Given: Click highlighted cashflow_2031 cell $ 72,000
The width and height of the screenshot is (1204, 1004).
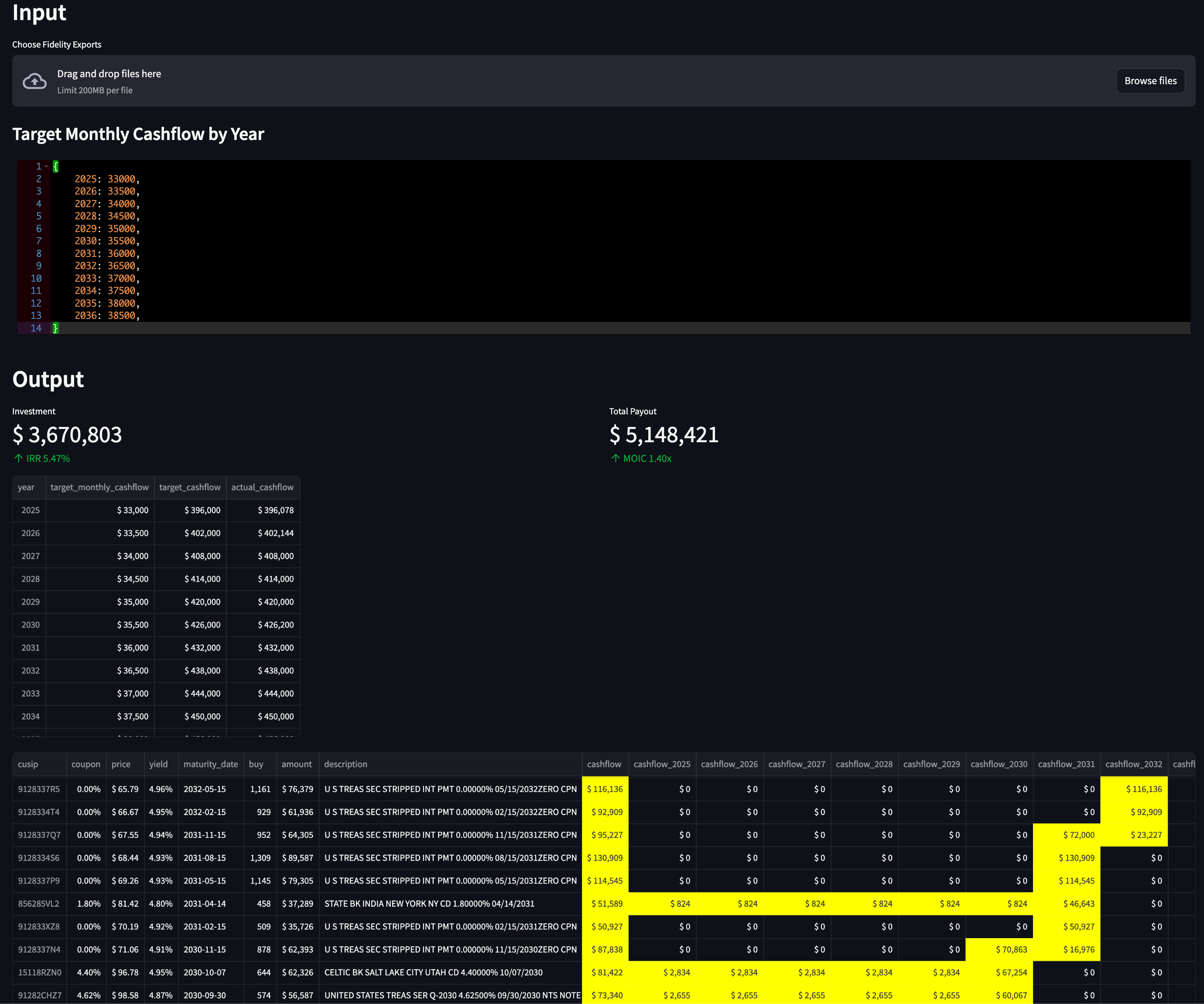Looking at the screenshot, I should click(x=1067, y=835).
